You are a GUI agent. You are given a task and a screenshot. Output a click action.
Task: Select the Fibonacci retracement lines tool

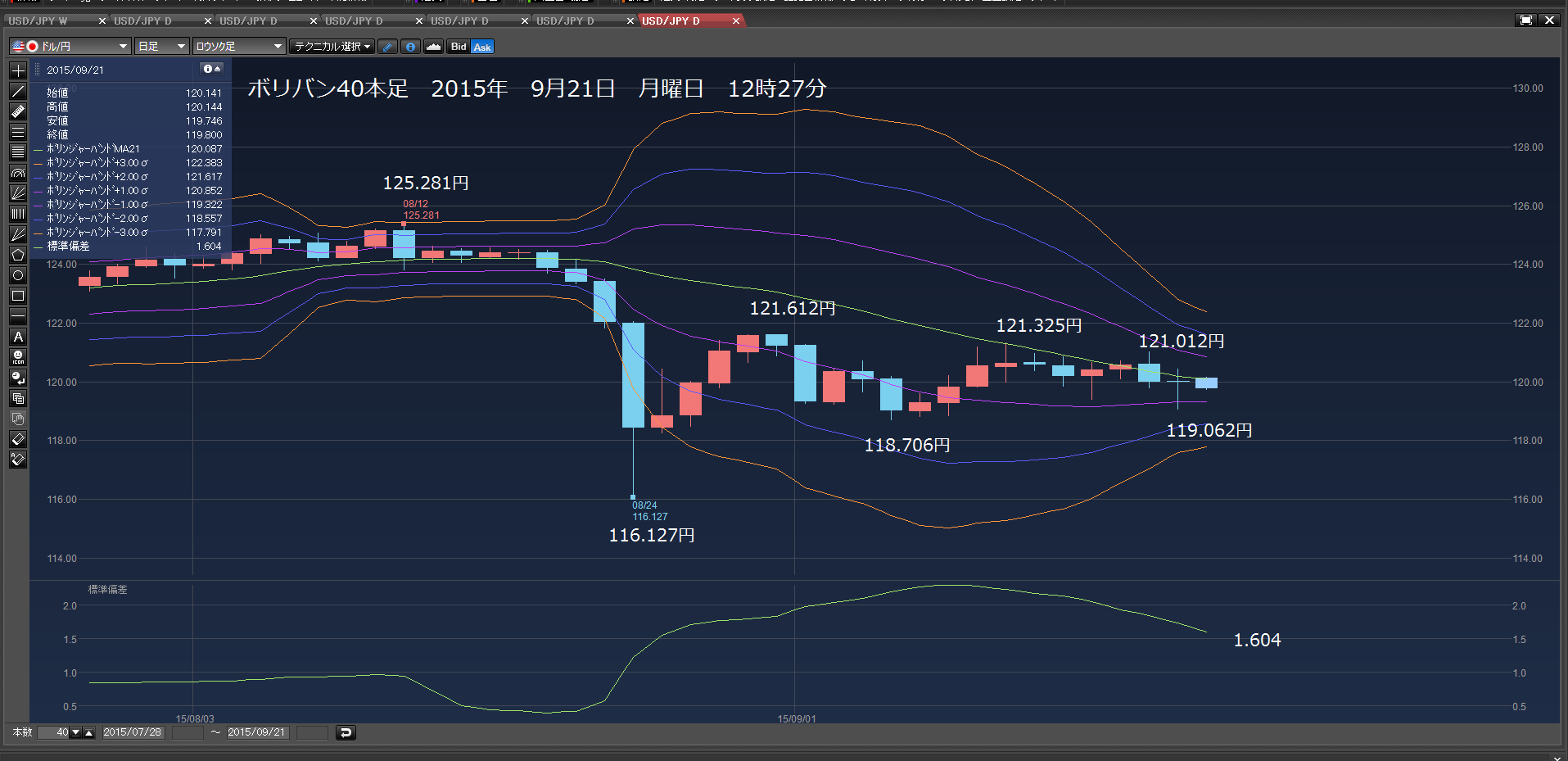[18, 152]
